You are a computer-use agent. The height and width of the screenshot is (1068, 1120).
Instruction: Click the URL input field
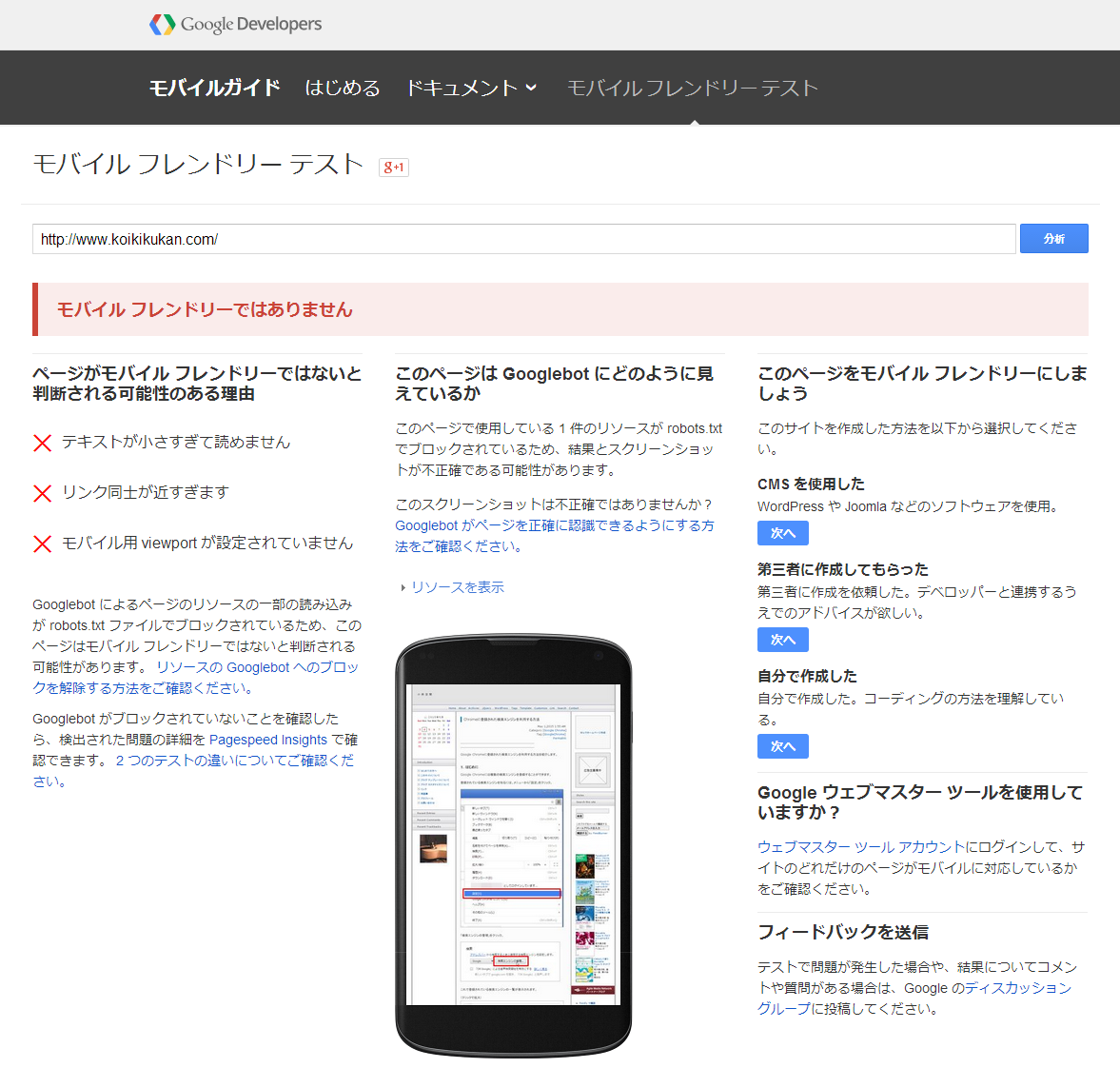[x=523, y=239]
